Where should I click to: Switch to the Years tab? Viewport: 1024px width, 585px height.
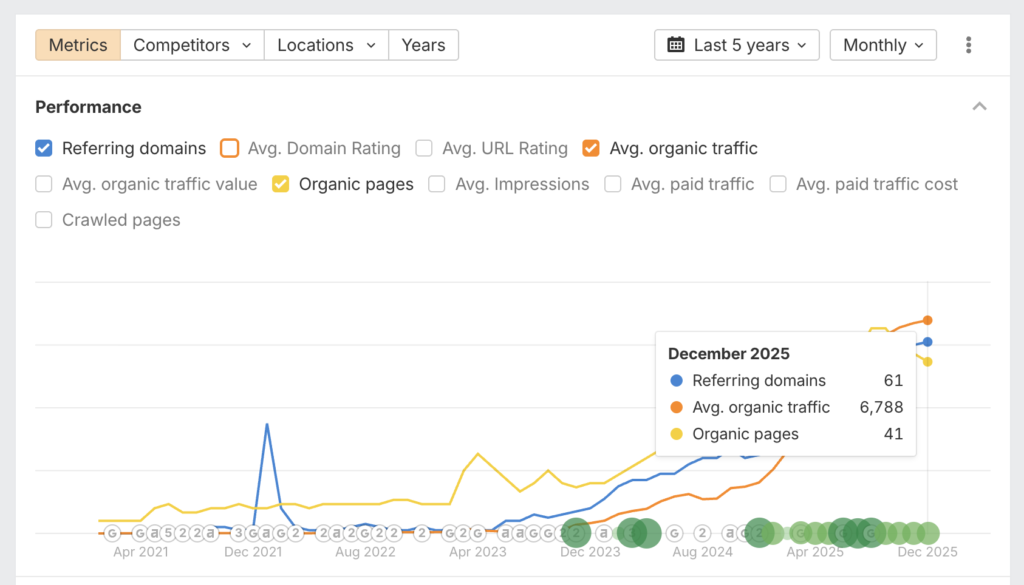pyautogui.click(x=423, y=45)
